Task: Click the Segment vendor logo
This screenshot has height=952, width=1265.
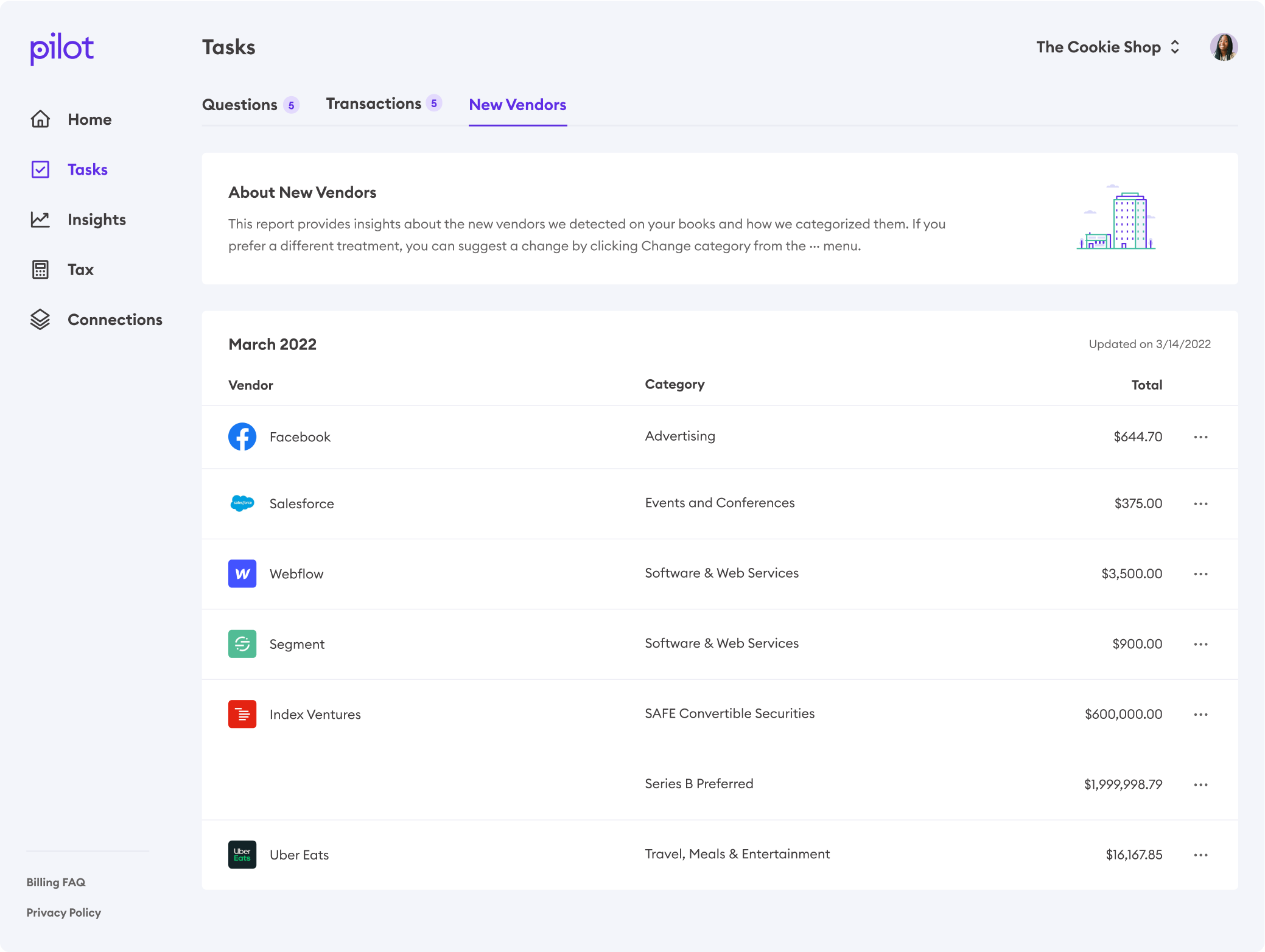Action: (x=242, y=644)
